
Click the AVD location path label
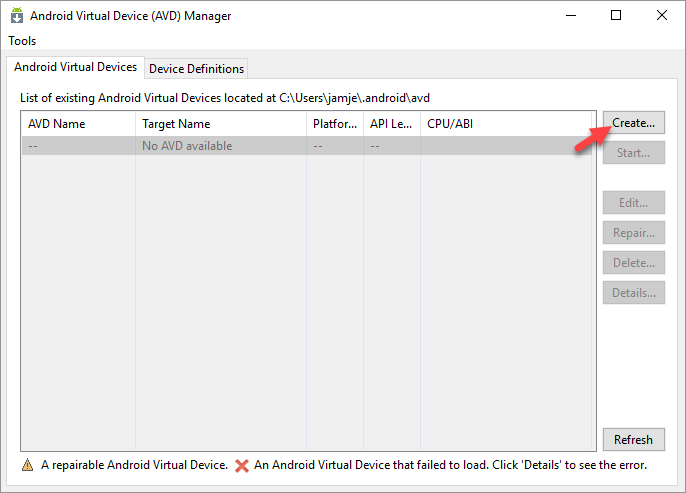coord(225,98)
